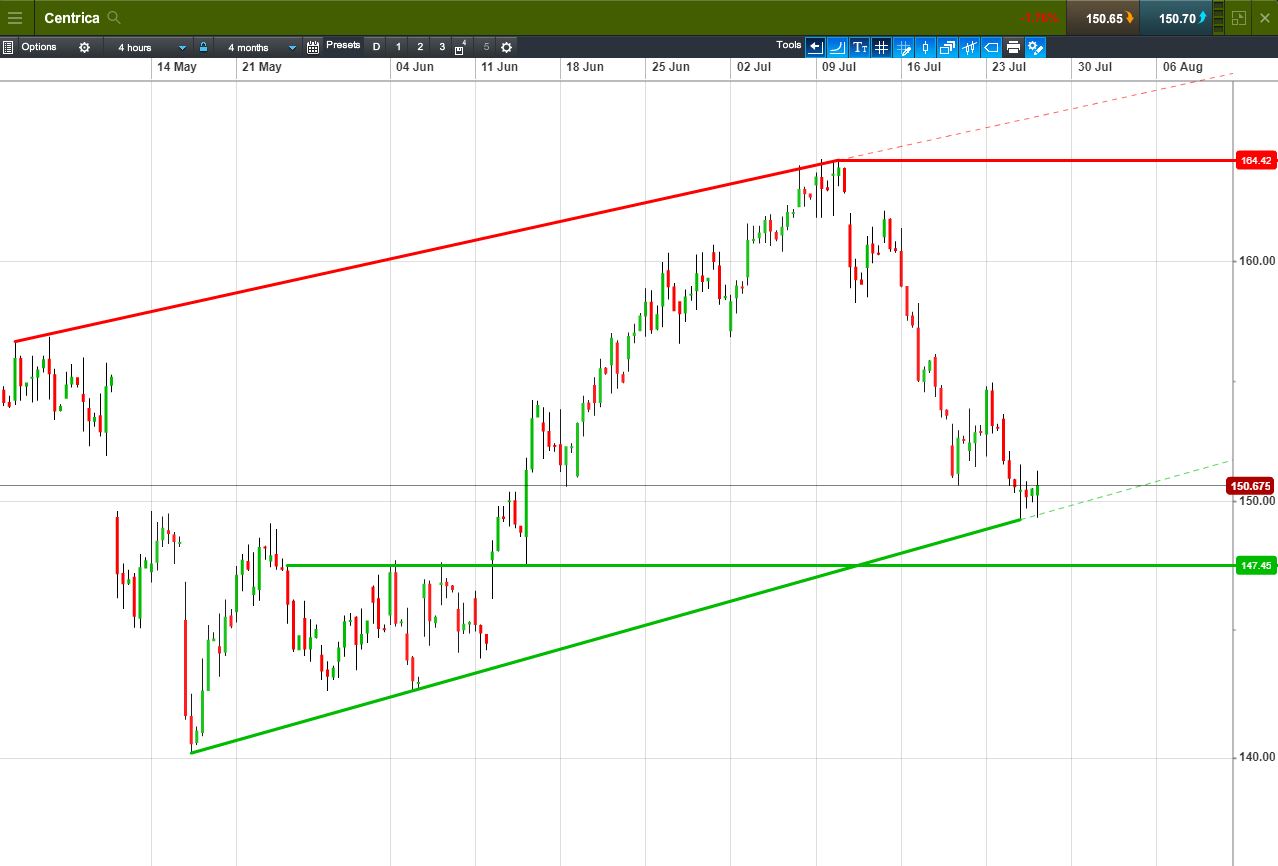Screen dimensions: 1278x866
Task: Select preset 3
Action: pyautogui.click(x=442, y=47)
